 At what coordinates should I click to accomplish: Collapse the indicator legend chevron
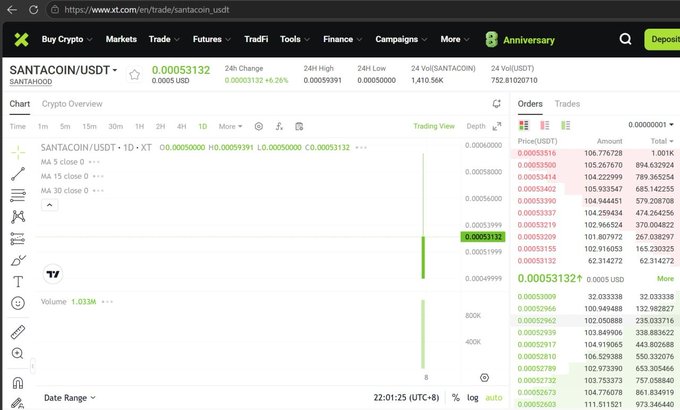point(49,205)
